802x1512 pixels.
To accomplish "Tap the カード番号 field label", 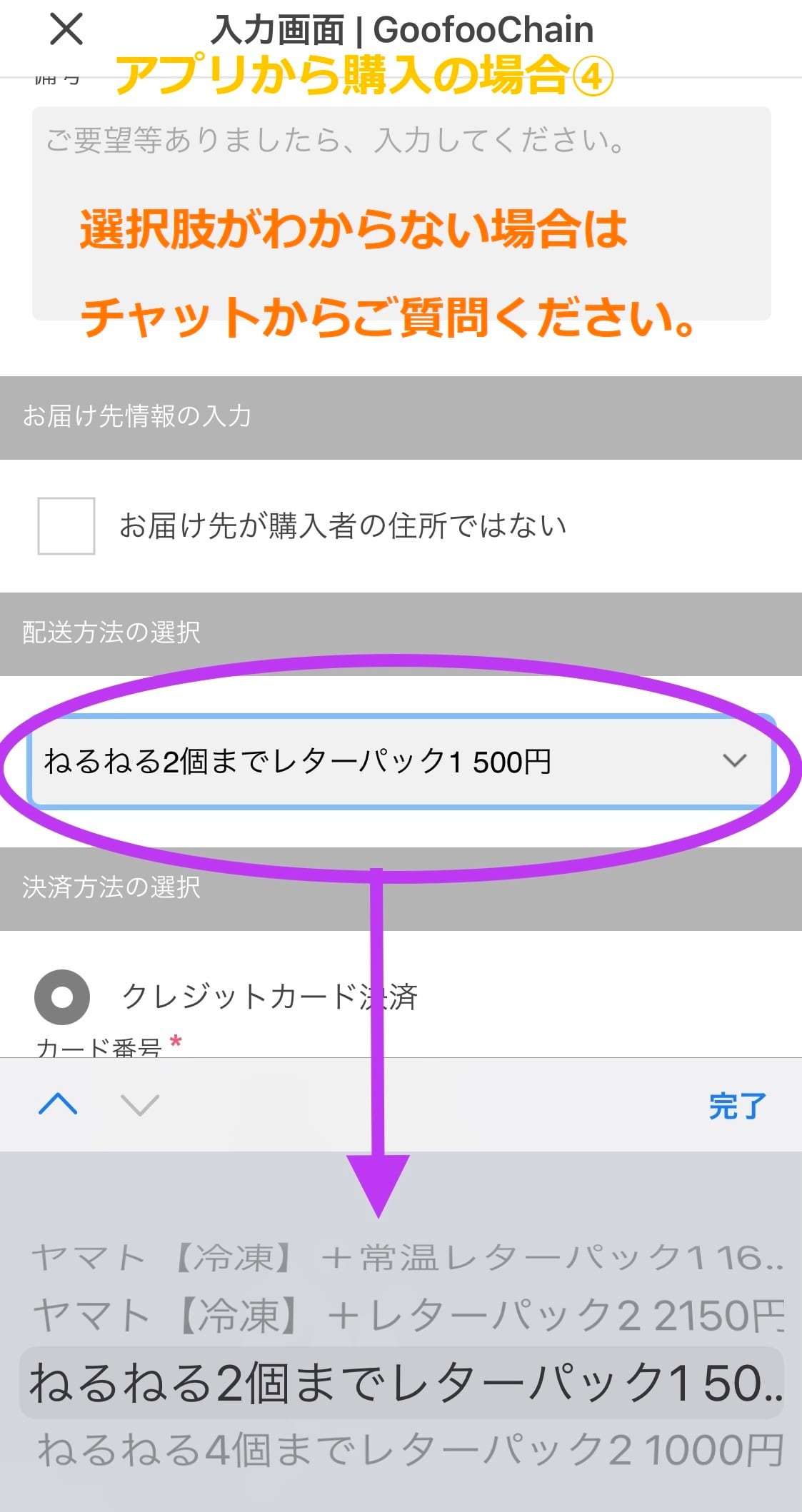I will [99, 1048].
